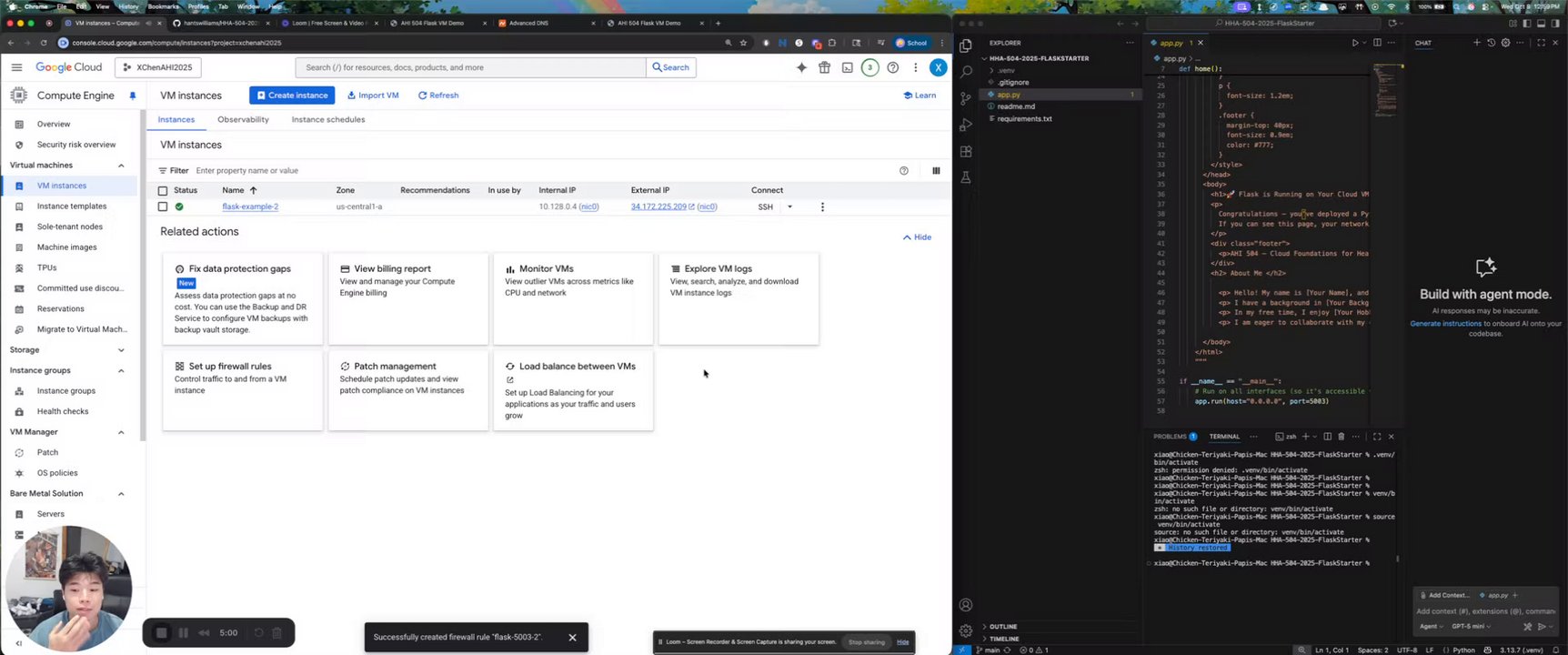This screenshot has width=1568, height=655.
Task: Expand the TIMELINE section in VS Code
Action: 1004,639
